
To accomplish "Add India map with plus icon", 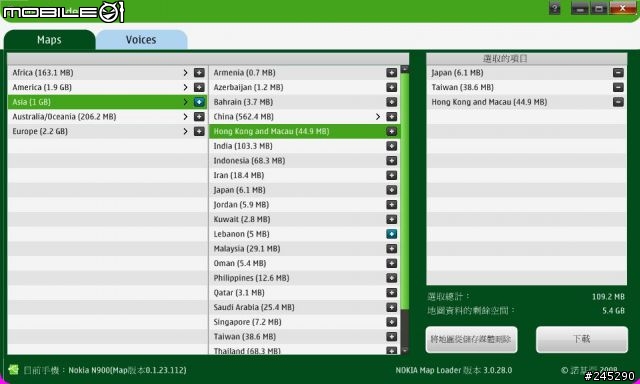I will tap(391, 146).
